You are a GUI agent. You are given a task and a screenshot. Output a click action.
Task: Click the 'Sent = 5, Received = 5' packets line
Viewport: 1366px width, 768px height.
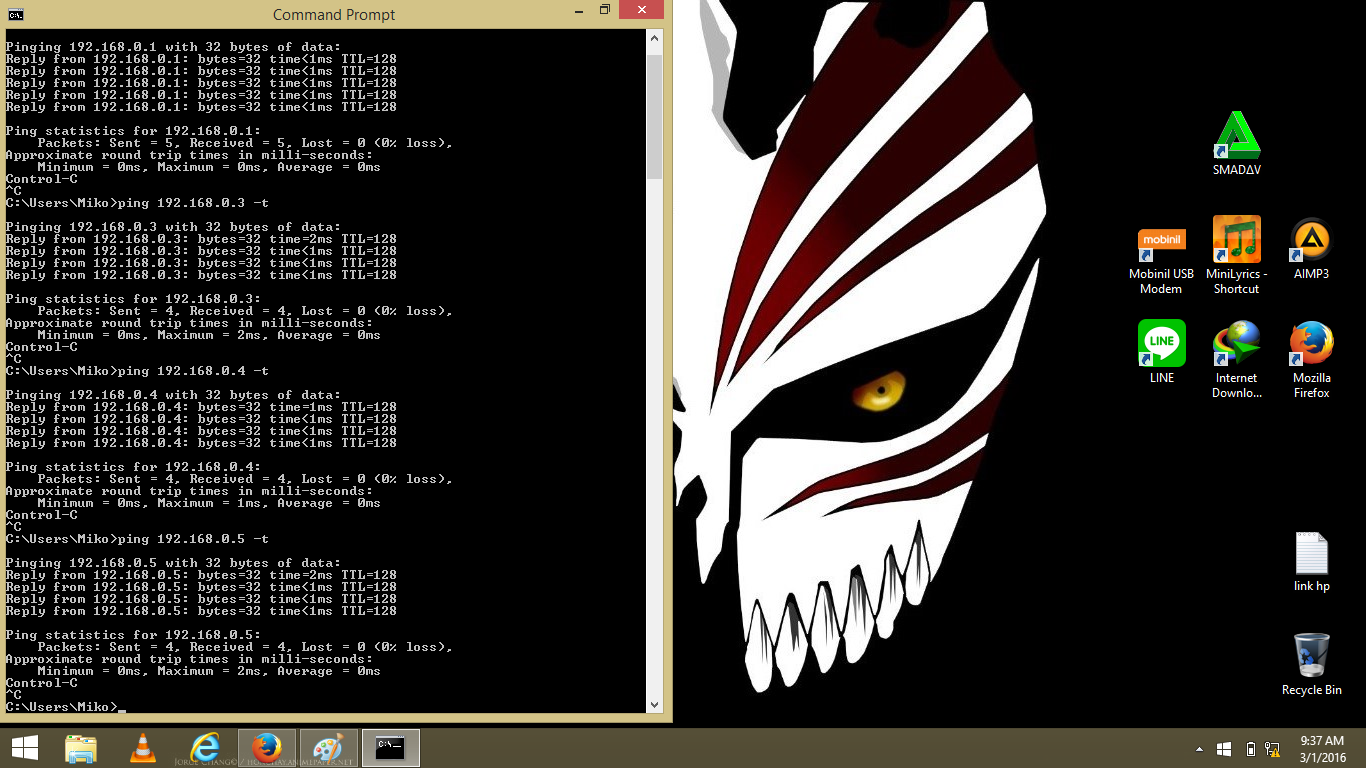coord(245,143)
